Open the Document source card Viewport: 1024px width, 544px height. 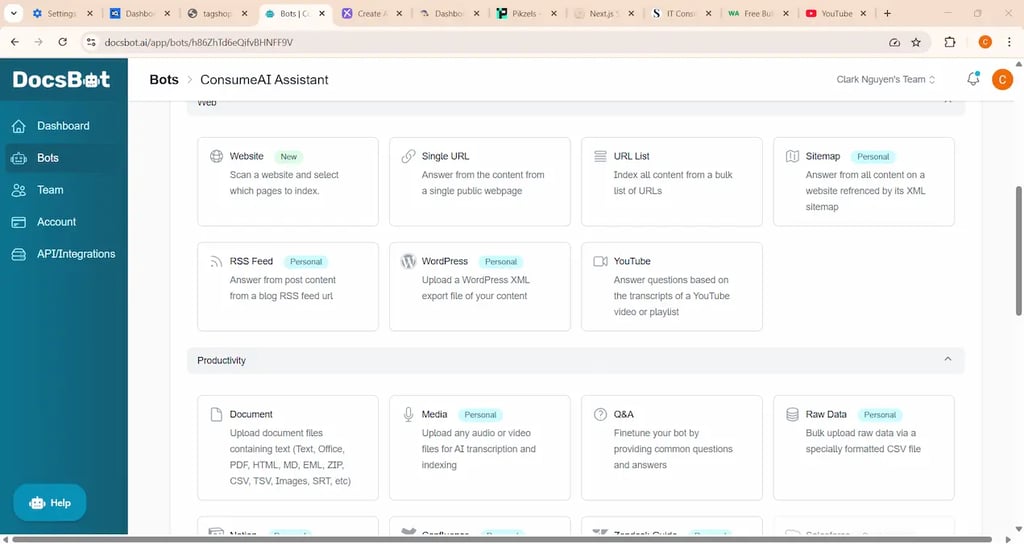click(x=288, y=447)
